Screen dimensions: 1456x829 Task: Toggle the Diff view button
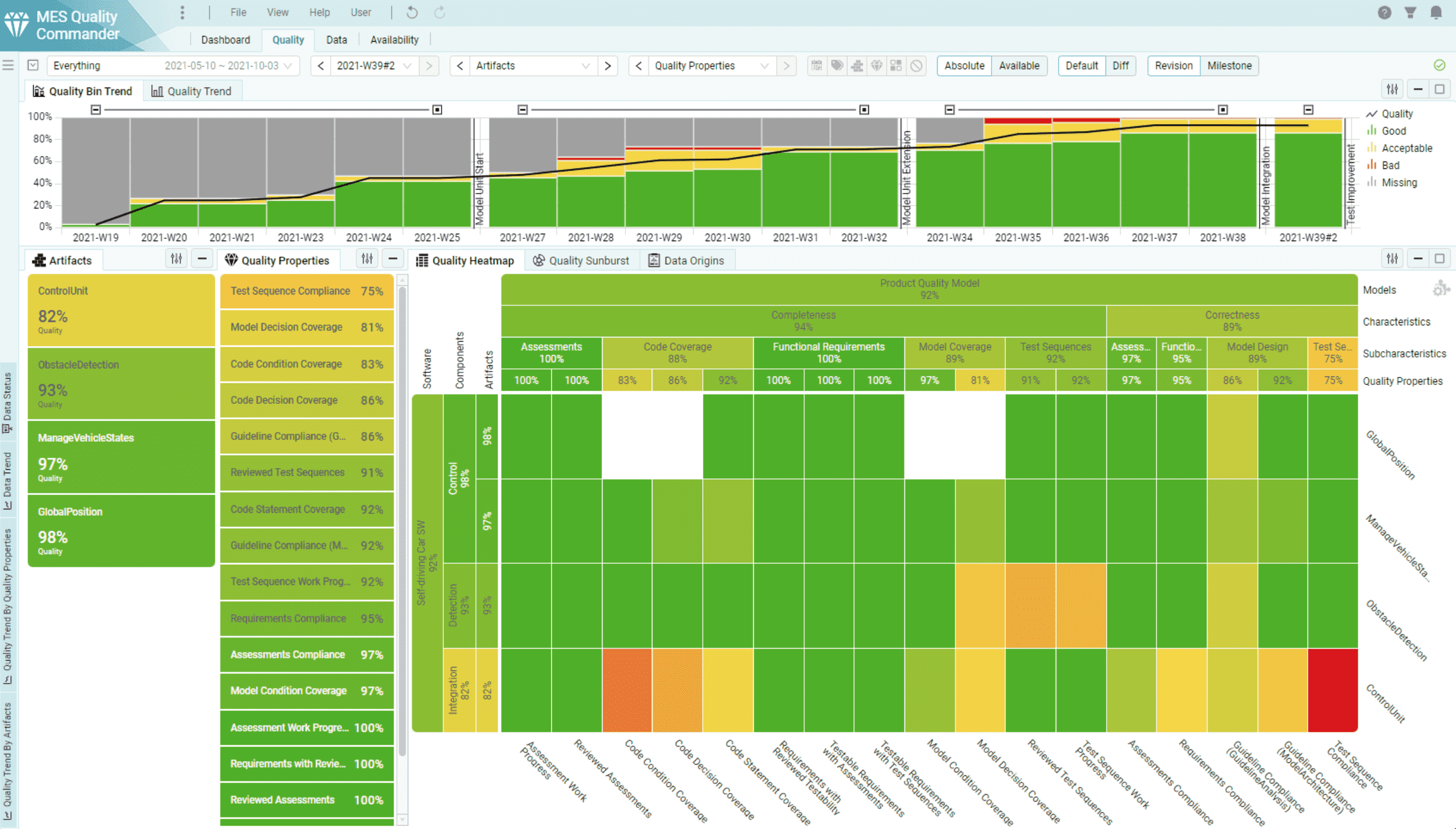(x=1120, y=65)
